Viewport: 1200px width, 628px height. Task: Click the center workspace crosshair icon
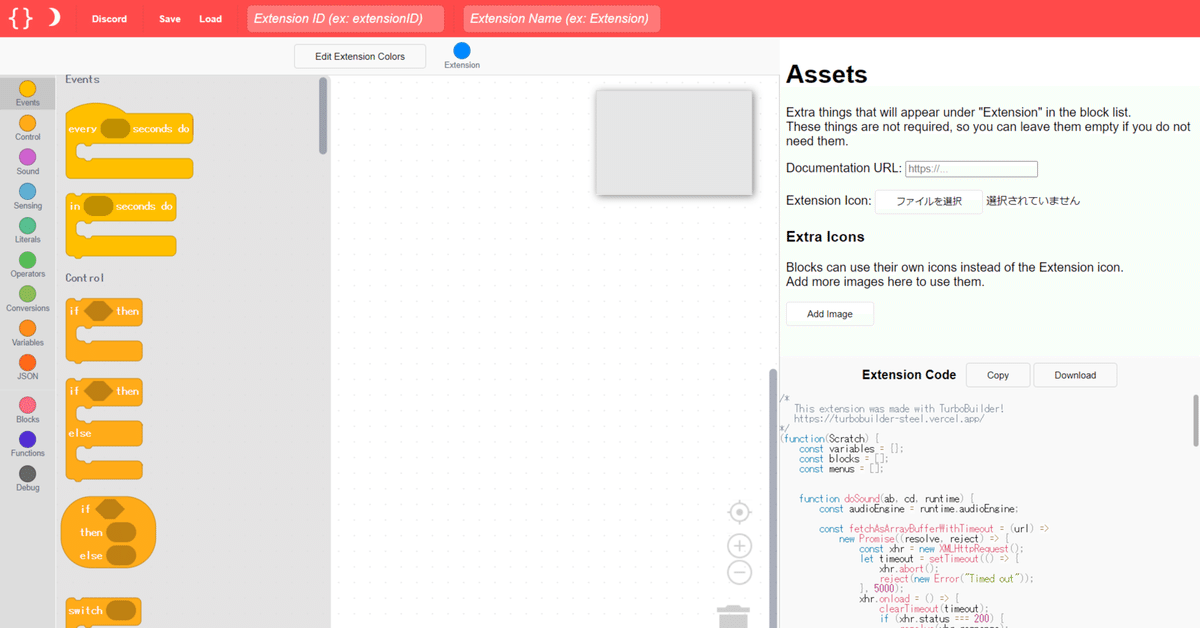739,512
